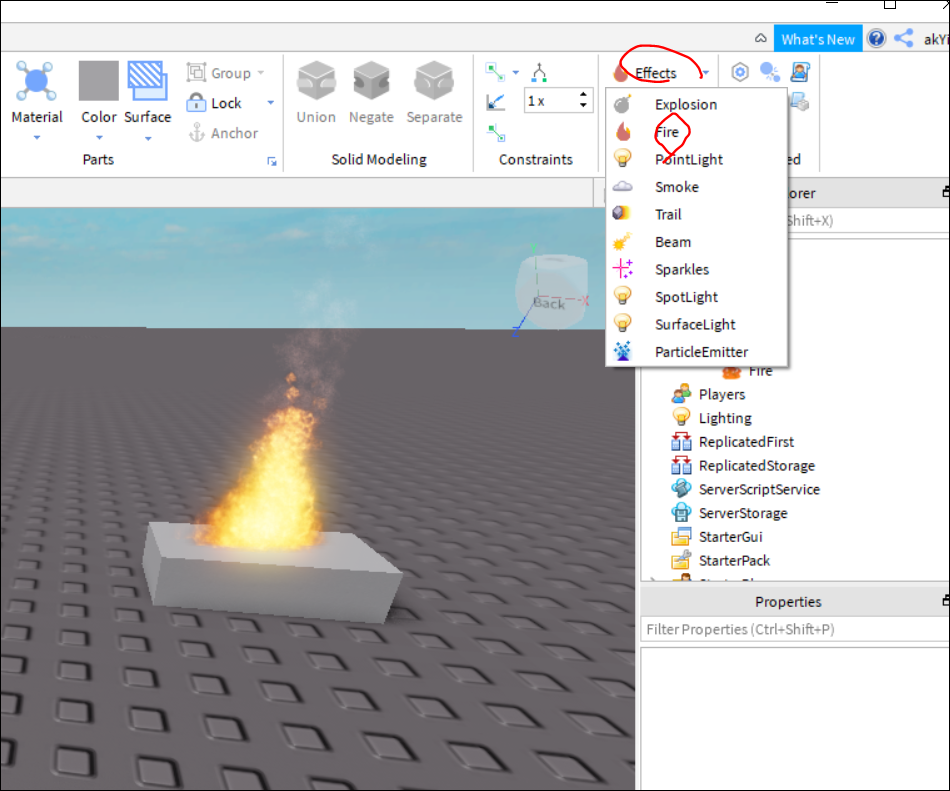This screenshot has height=791, width=950.
Task: Click the constraint scale 1x field
Action: (x=552, y=101)
